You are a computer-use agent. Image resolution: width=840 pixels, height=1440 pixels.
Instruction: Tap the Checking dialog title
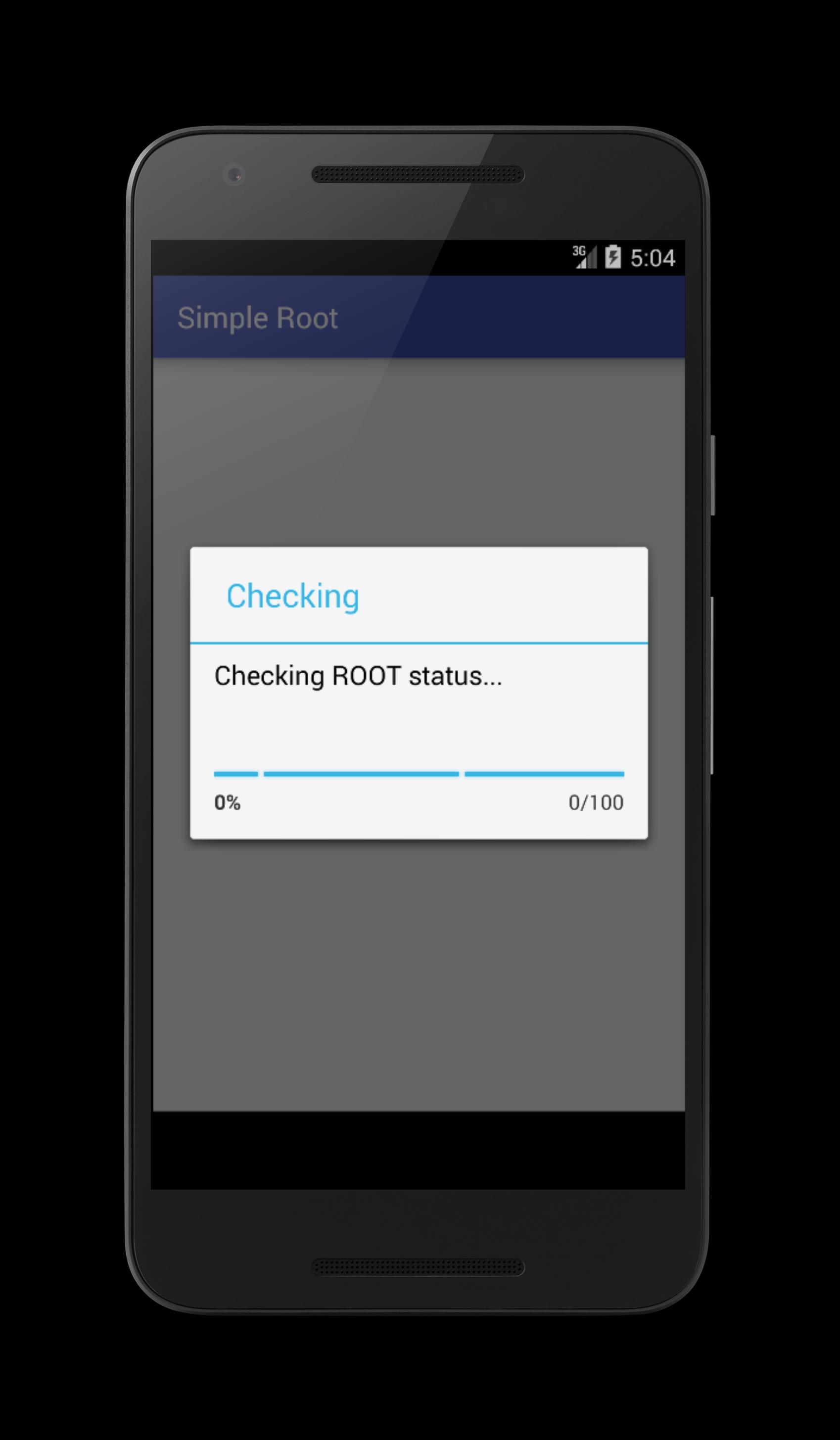coord(292,597)
